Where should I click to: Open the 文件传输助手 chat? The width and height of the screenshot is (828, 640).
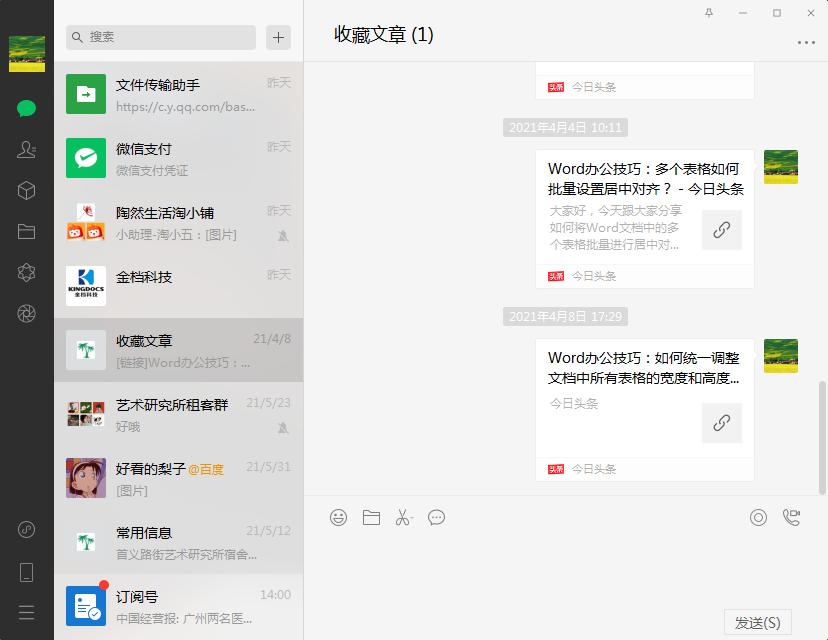coord(178,94)
